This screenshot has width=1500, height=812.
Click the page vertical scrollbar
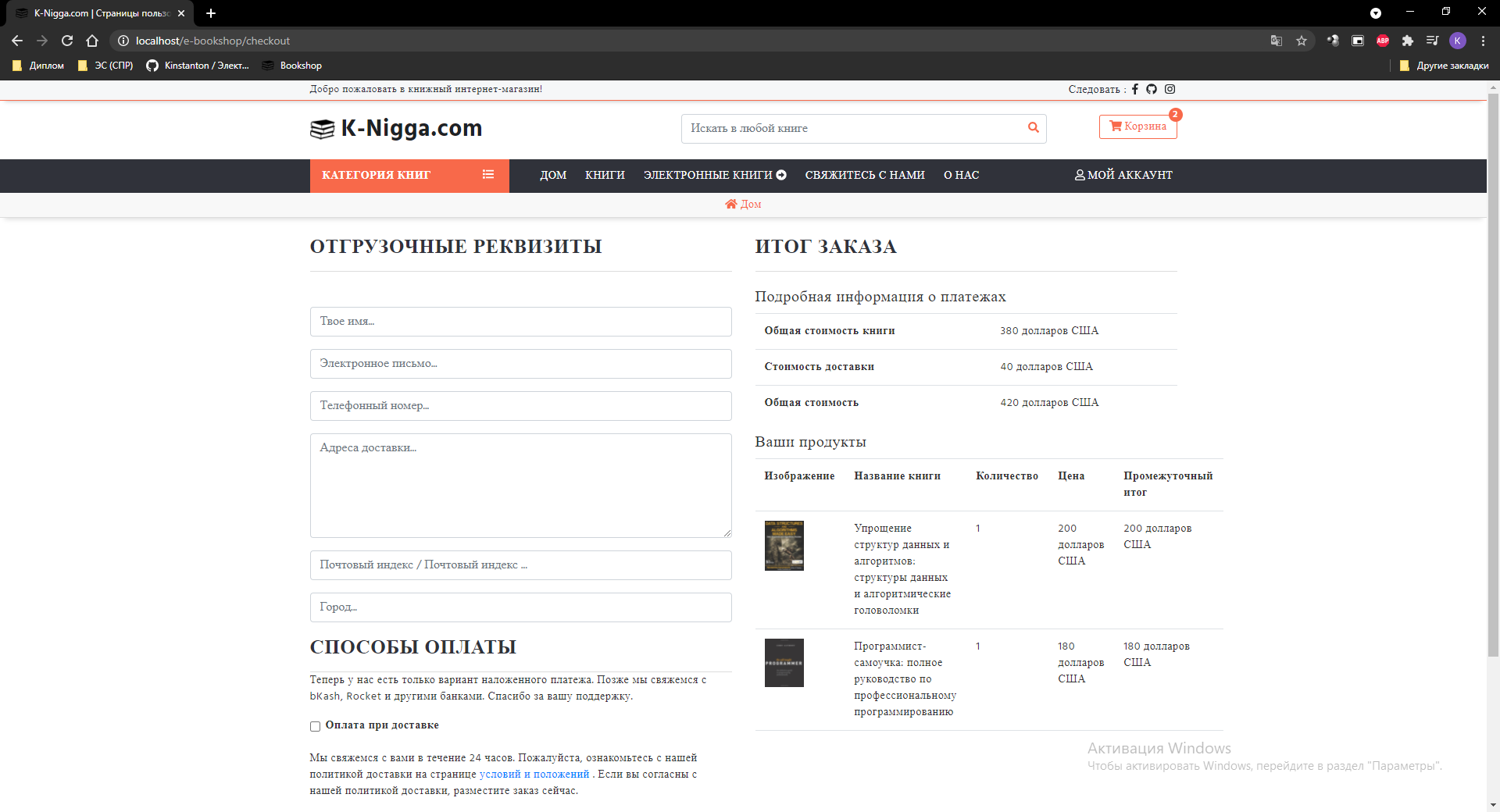click(x=1493, y=375)
